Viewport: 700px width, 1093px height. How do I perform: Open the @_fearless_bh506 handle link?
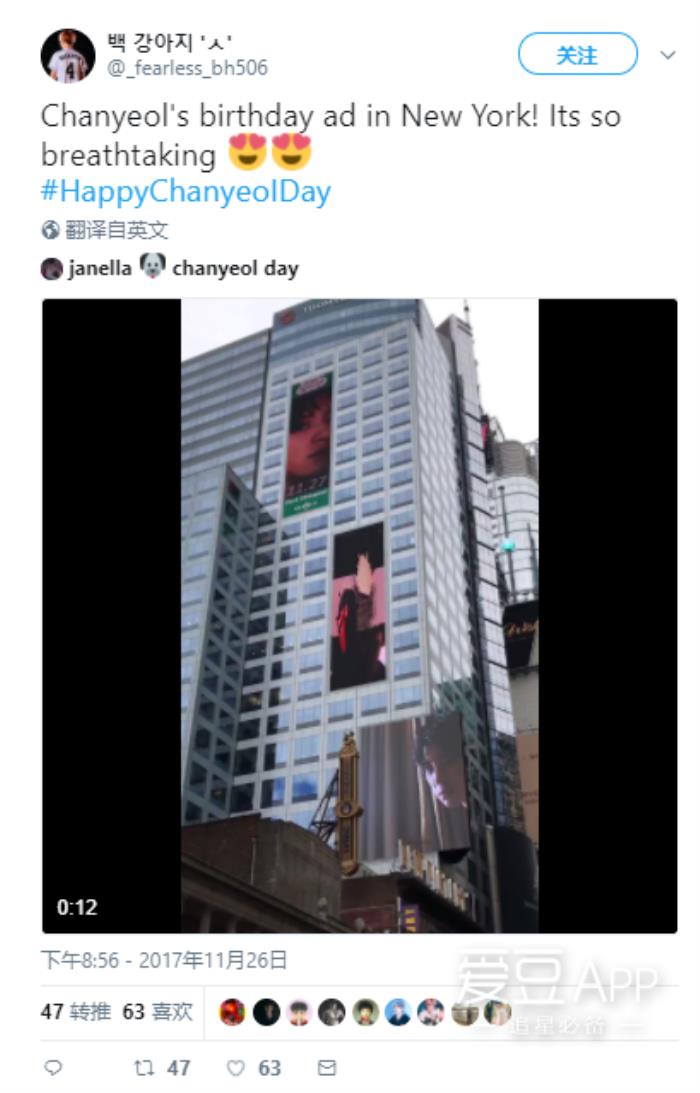(x=188, y=68)
